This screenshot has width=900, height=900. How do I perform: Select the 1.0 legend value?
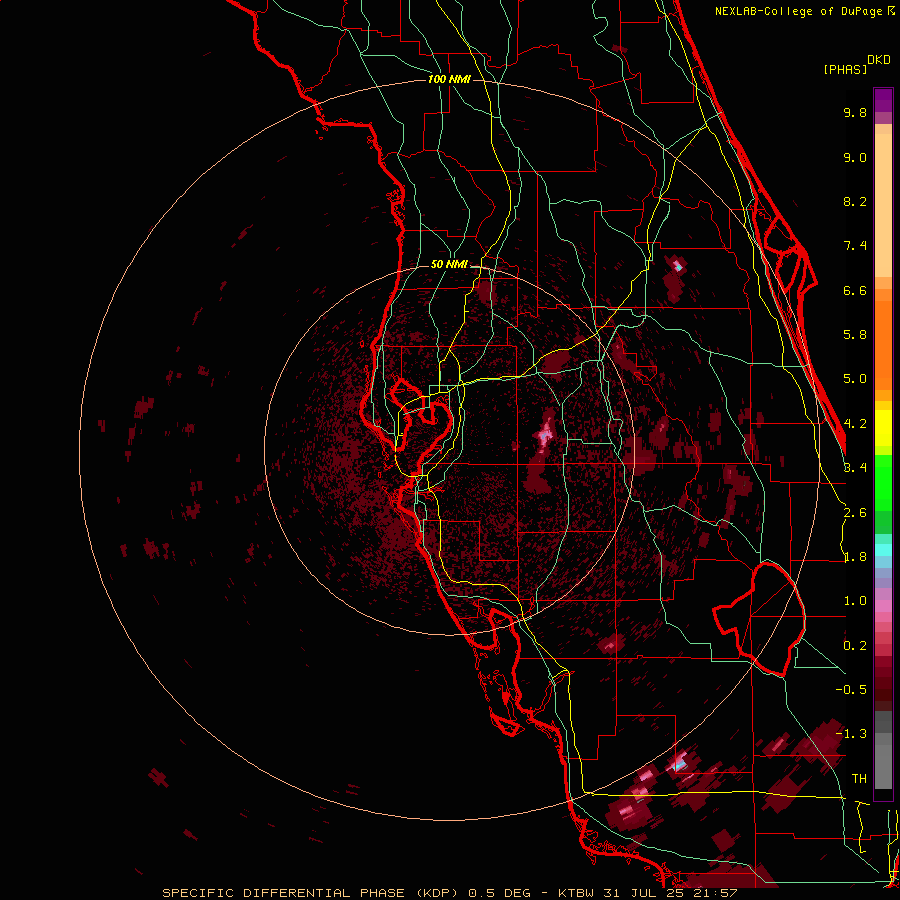(x=855, y=601)
